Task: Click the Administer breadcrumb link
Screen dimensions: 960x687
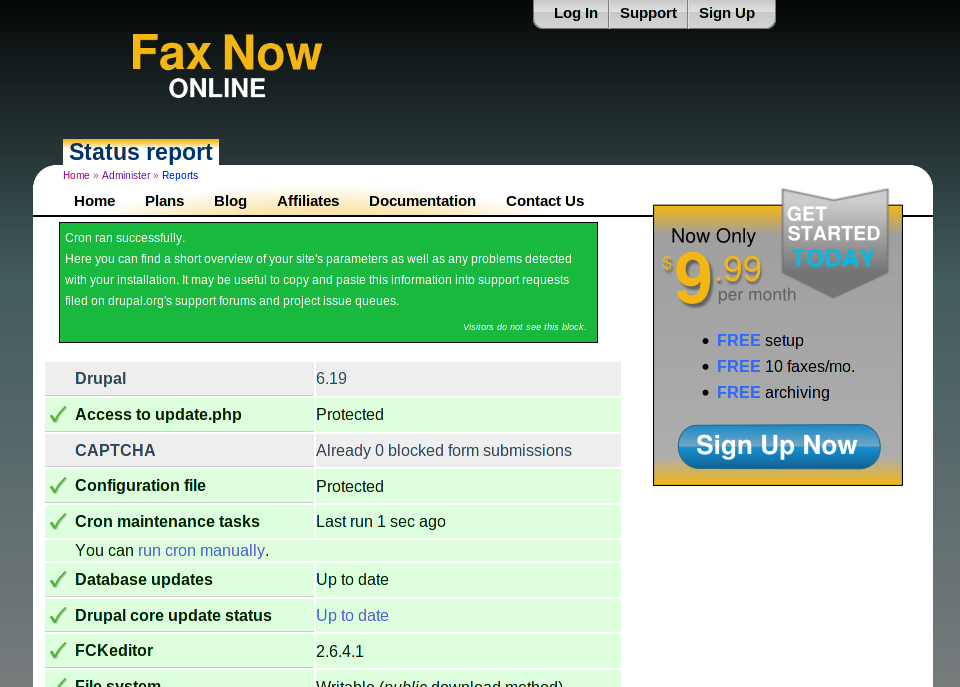Action: pos(126,175)
